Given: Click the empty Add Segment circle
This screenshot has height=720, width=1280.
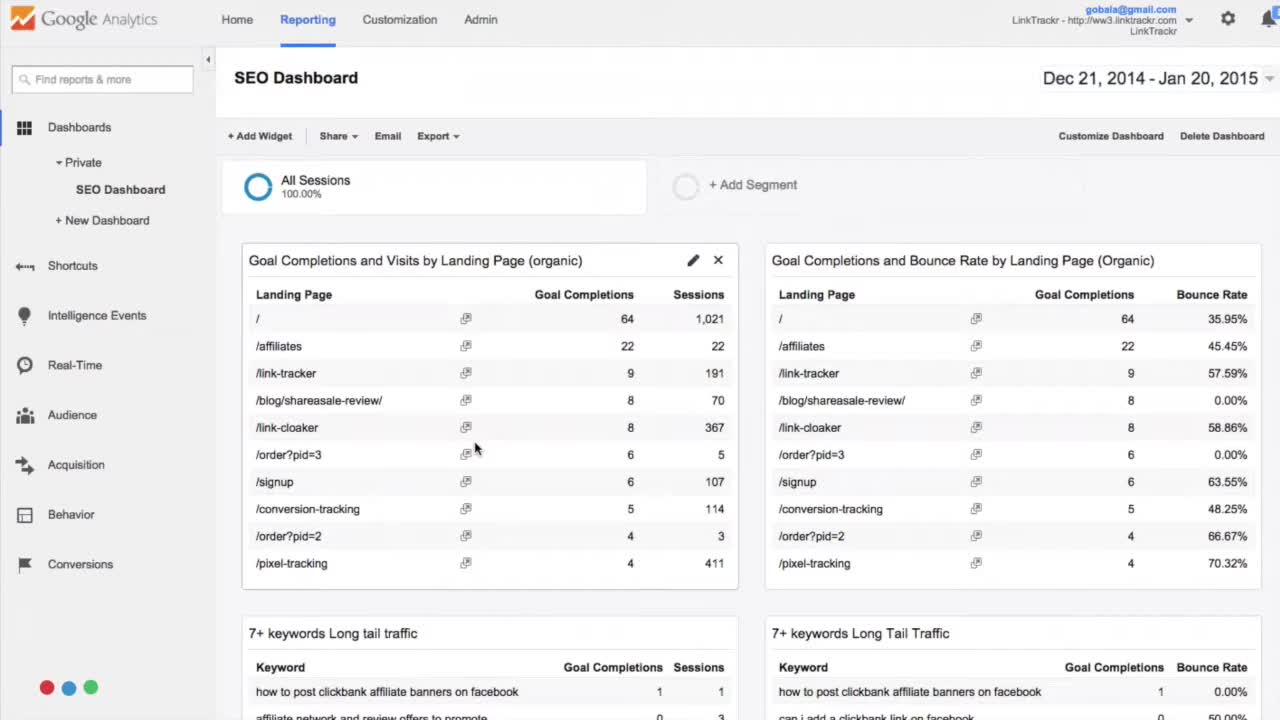Looking at the screenshot, I should click(x=686, y=187).
